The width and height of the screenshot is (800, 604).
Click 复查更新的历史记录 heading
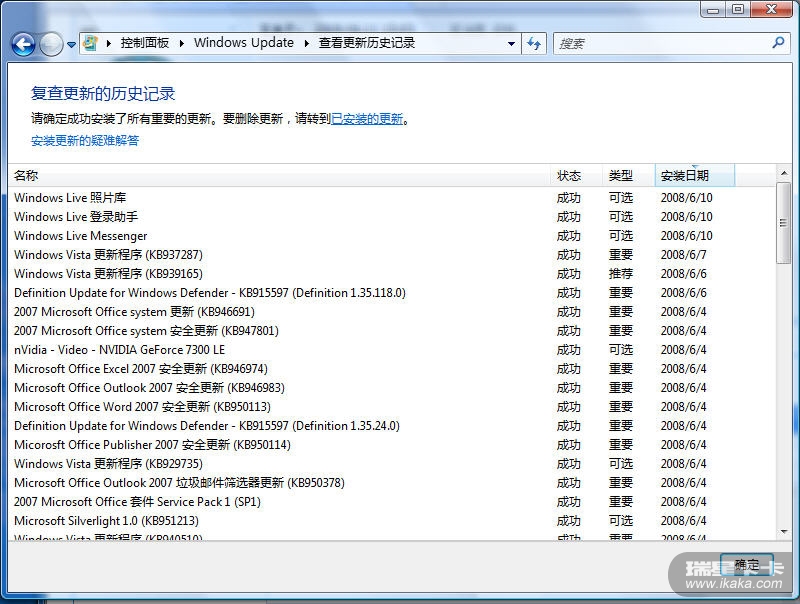pos(103,94)
